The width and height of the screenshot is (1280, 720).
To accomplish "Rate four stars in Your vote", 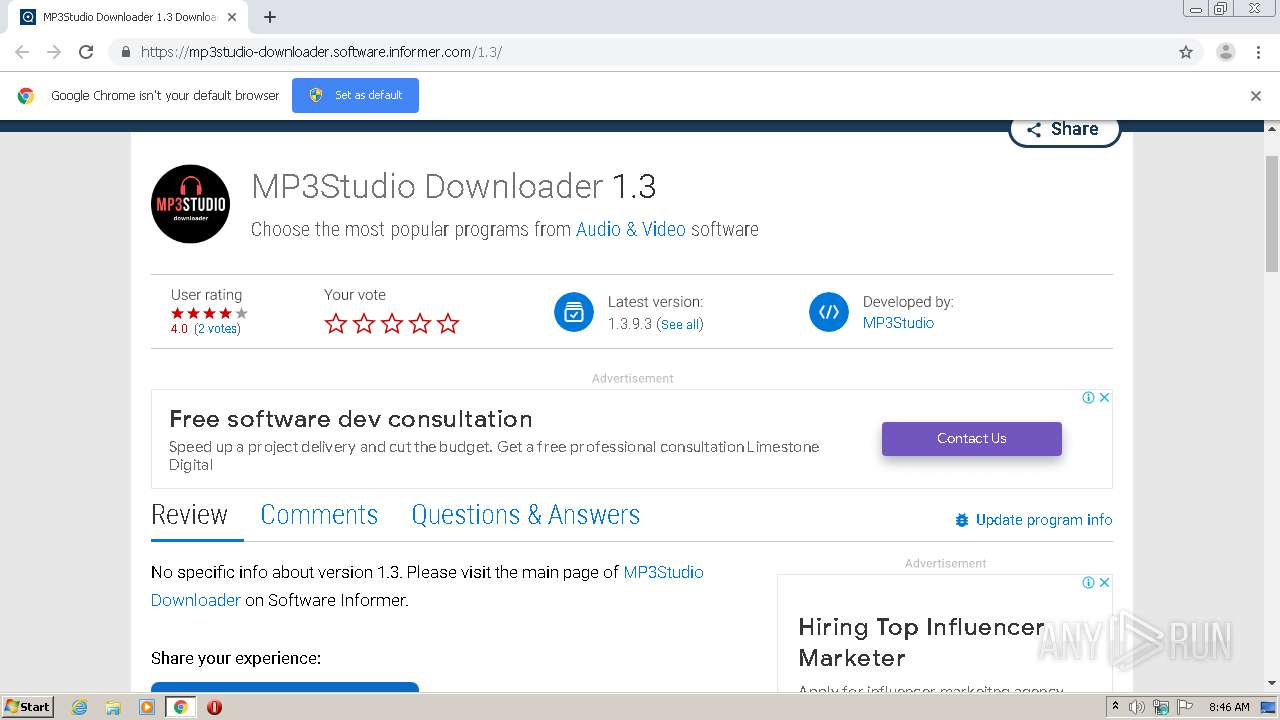I will click(x=420, y=323).
